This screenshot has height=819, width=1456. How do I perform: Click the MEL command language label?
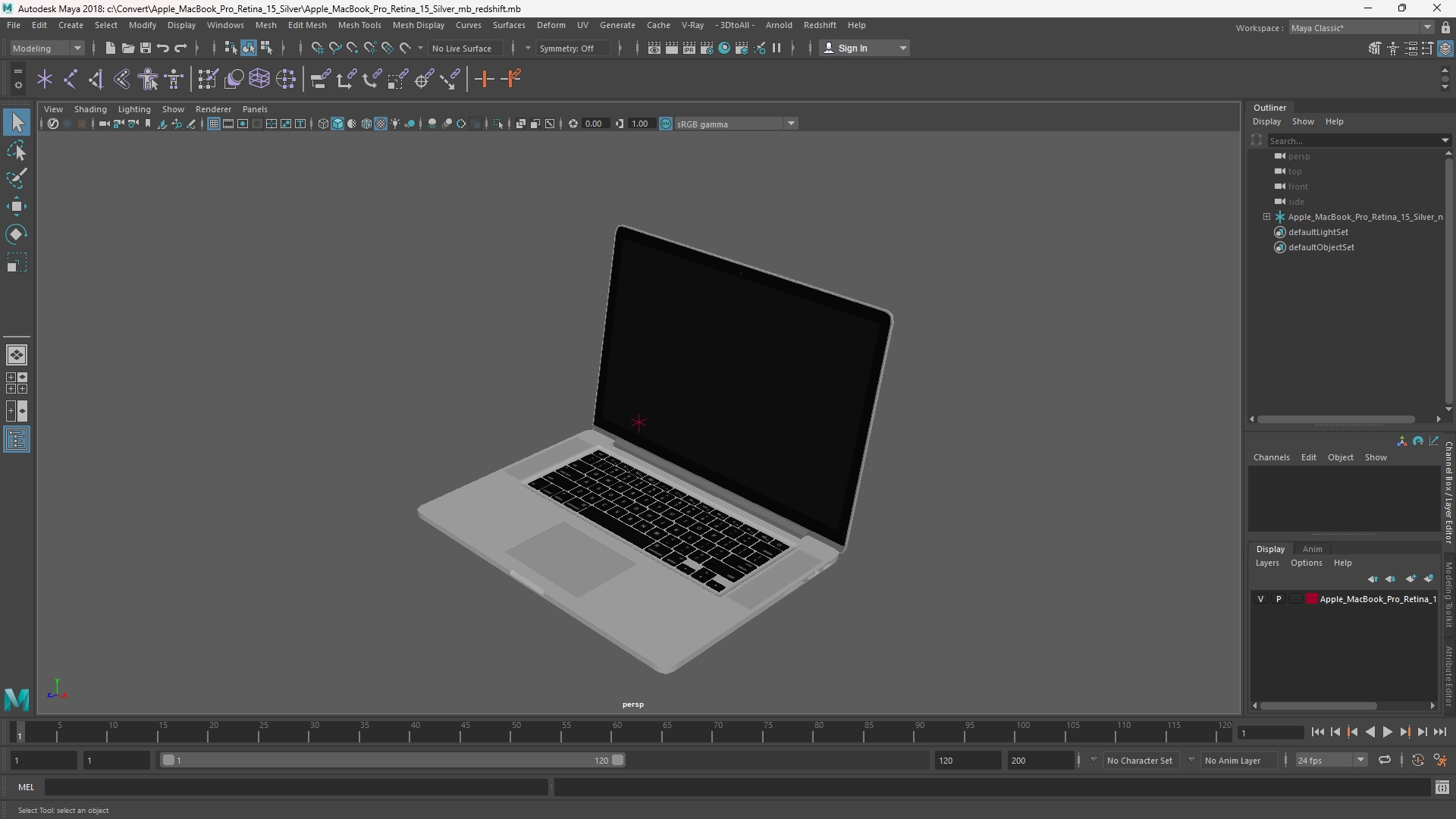[27, 787]
